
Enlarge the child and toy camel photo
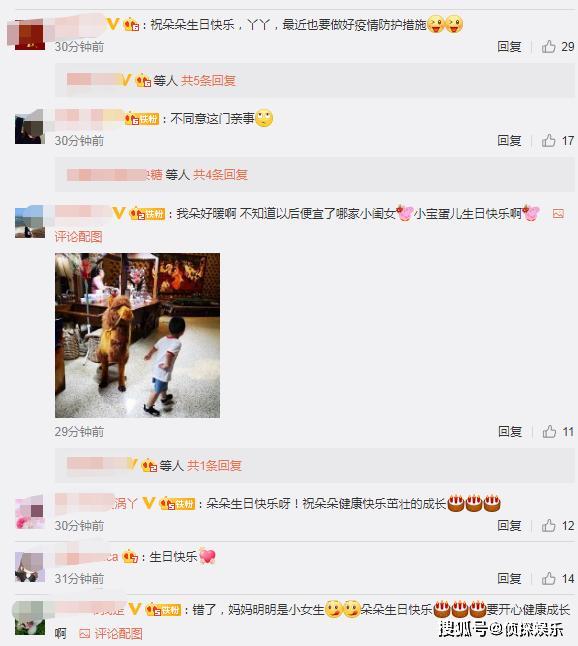pos(137,335)
